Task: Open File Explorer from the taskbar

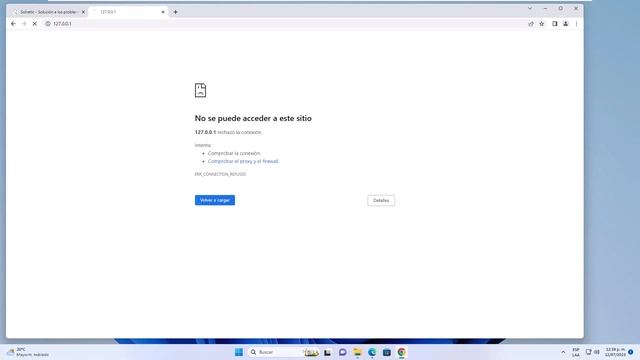Action: pos(357,352)
